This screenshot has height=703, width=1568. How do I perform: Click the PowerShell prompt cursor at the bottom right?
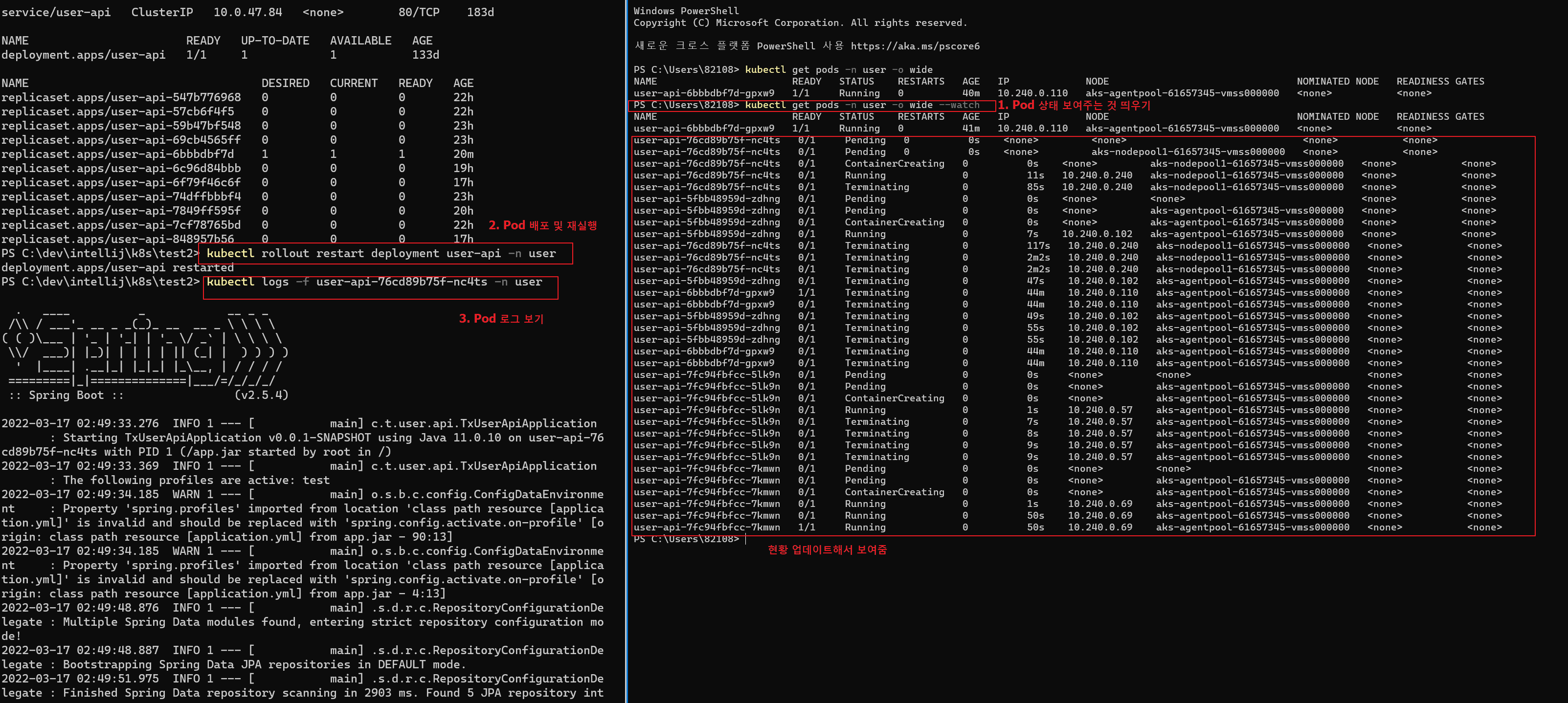pos(745,539)
